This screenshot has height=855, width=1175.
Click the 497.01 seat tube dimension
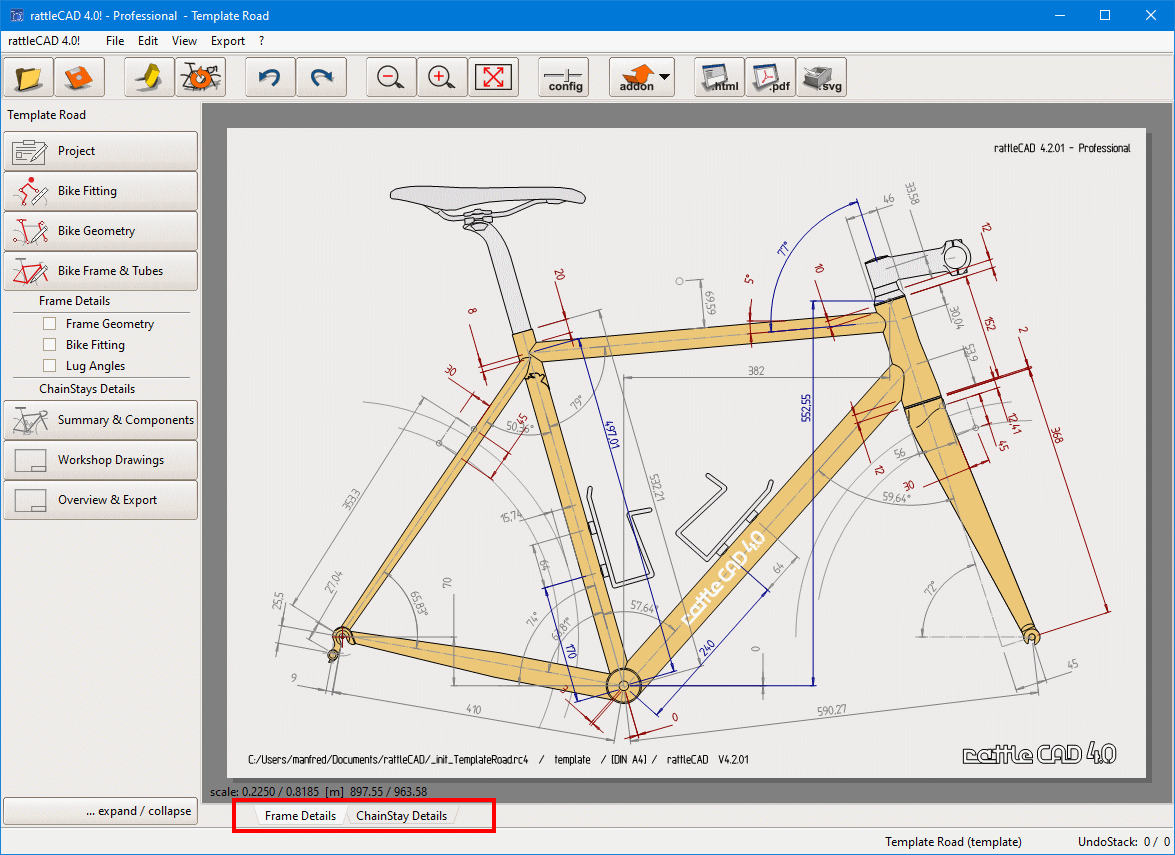pos(614,435)
